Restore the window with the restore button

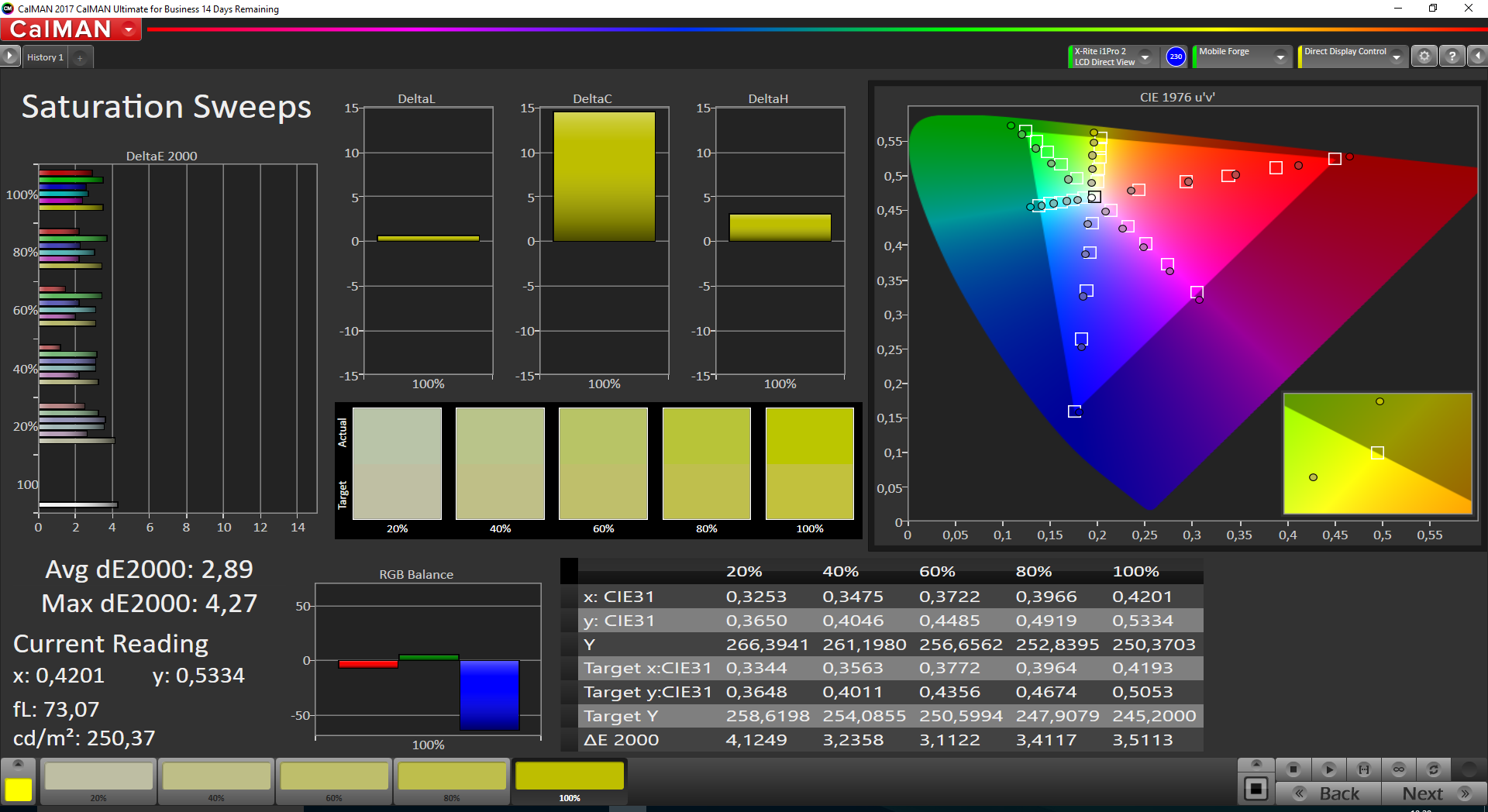click(x=1433, y=9)
